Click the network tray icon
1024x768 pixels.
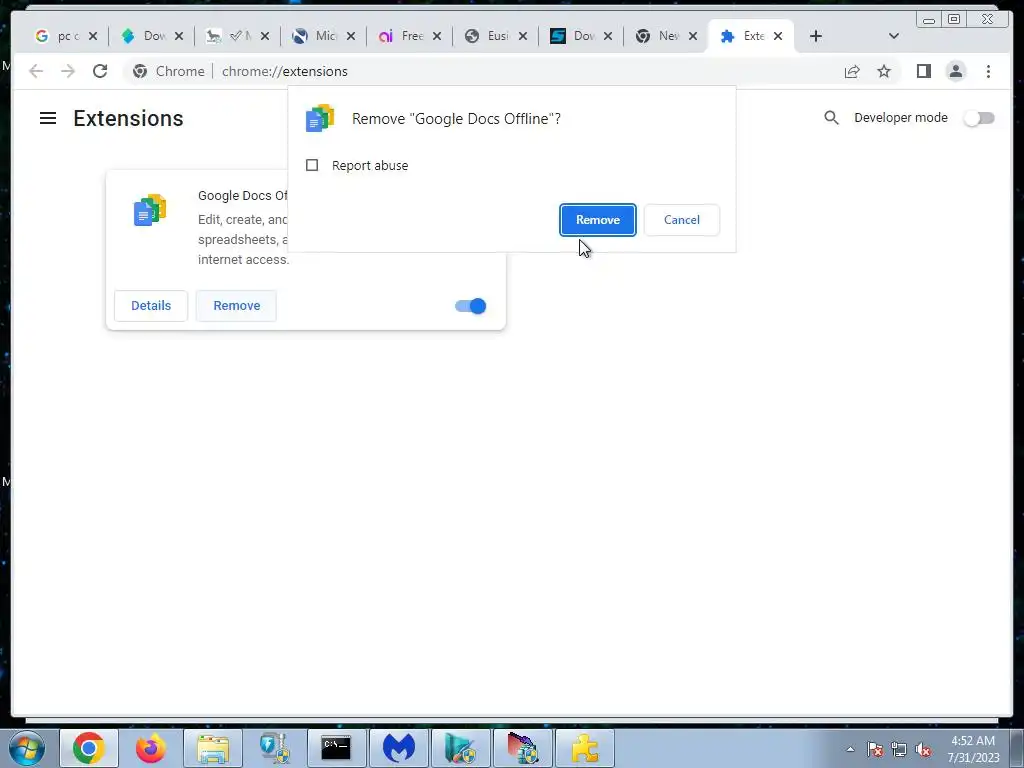pos(899,750)
